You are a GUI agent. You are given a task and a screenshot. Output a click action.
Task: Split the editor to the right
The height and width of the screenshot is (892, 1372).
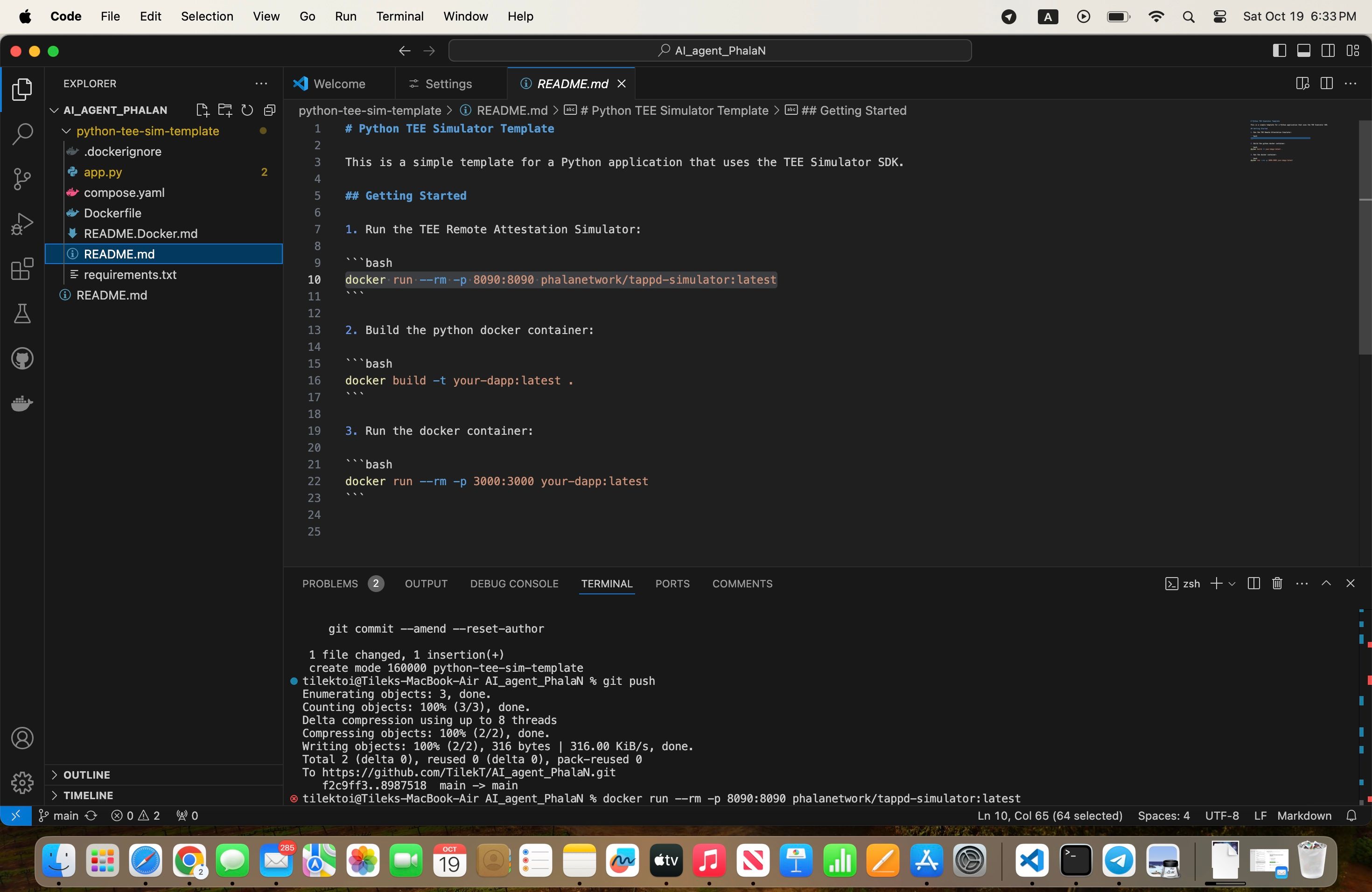[1326, 84]
